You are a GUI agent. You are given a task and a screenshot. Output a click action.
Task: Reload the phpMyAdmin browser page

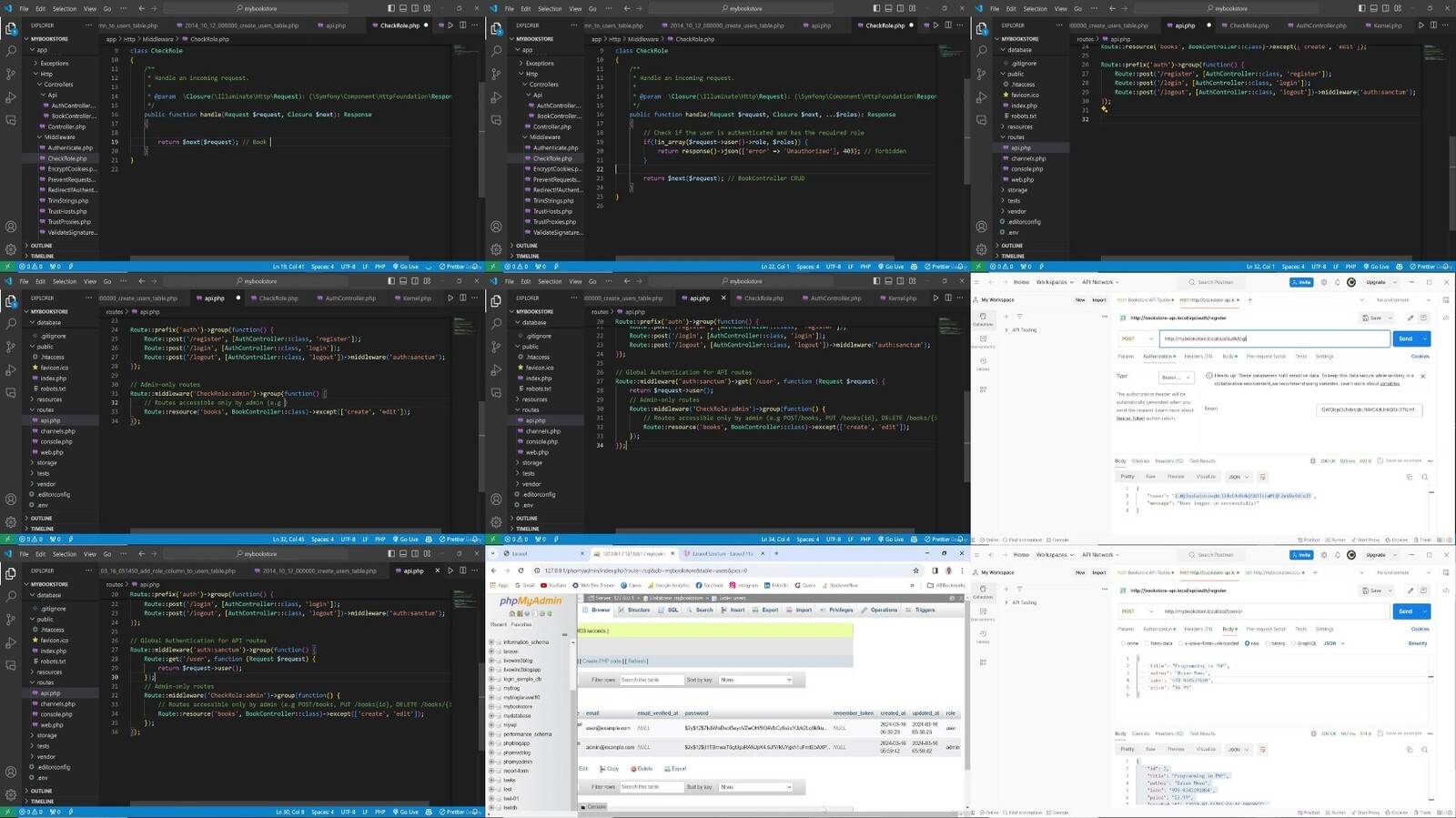521,571
